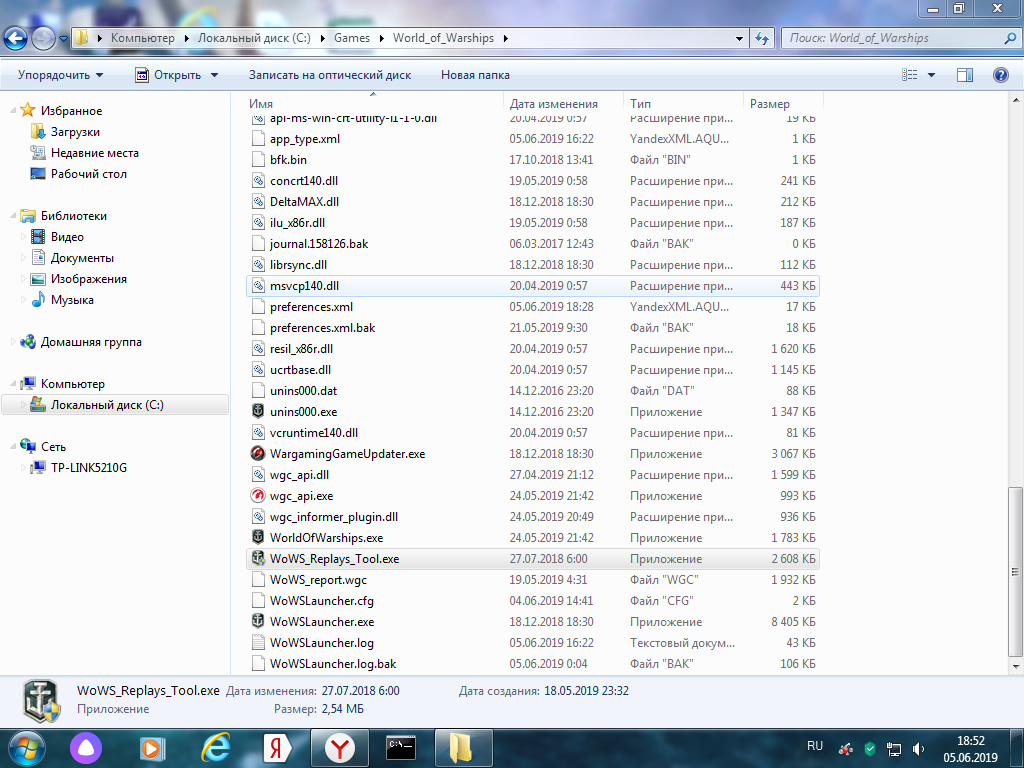Screen dimensions: 1024x768
Task: Open the view options dropdown arrow
Action: click(x=931, y=75)
